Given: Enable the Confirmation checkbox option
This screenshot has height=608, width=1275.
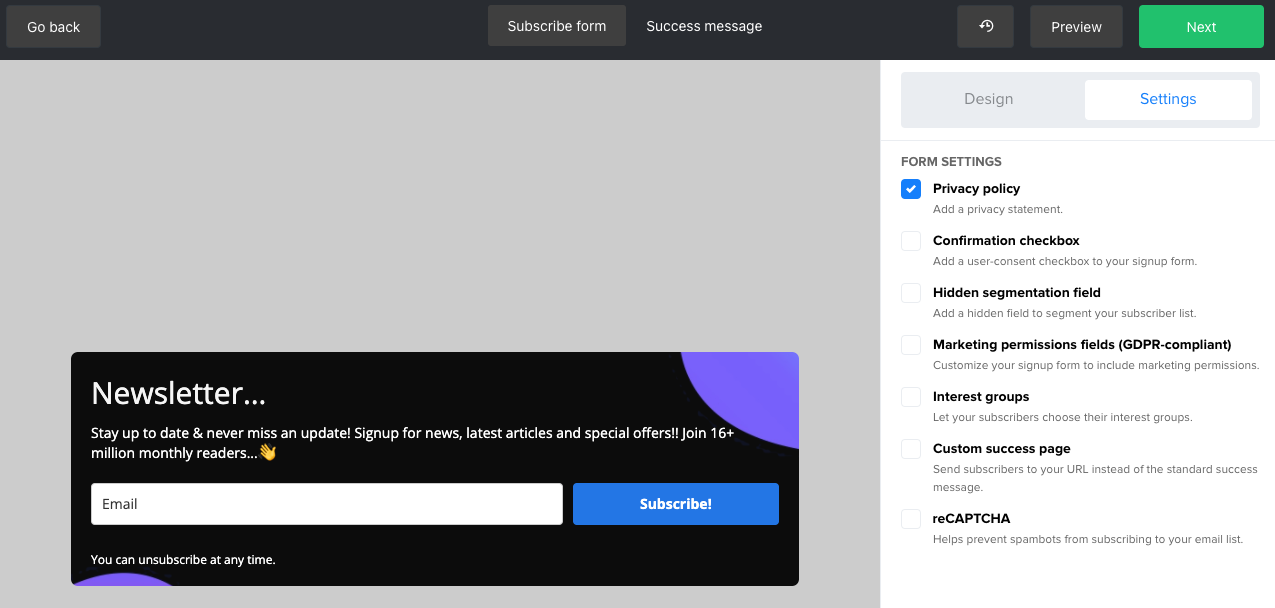Looking at the screenshot, I should click(911, 241).
